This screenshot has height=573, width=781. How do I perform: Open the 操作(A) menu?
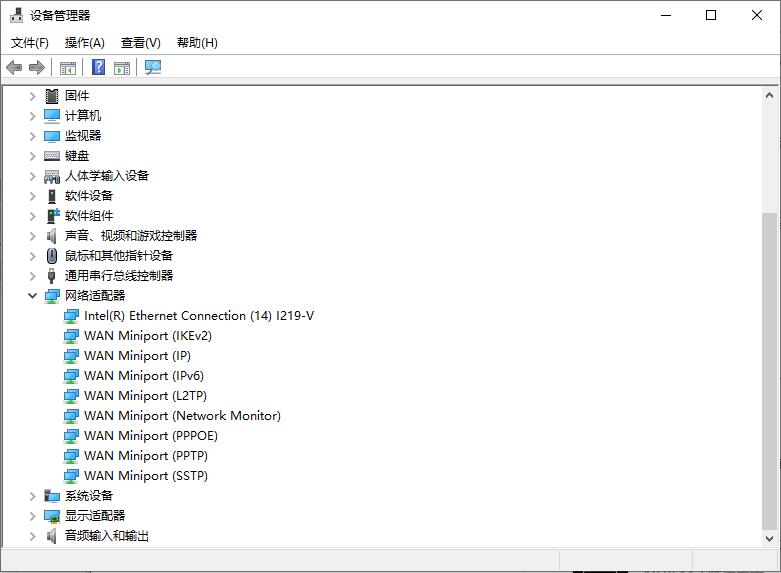85,43
